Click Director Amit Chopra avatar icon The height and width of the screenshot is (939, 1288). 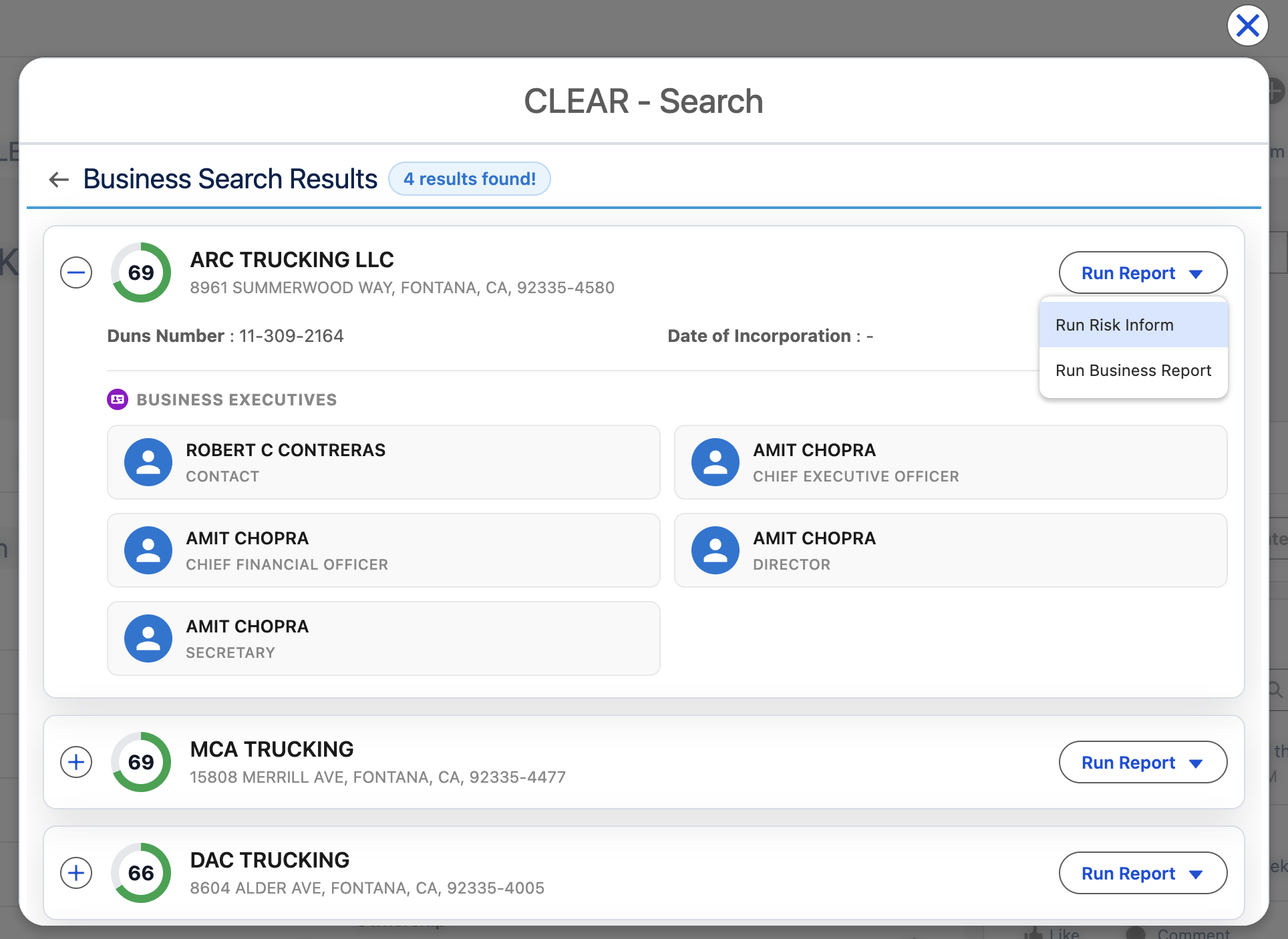pyautogui.click(x=715, y=550)
